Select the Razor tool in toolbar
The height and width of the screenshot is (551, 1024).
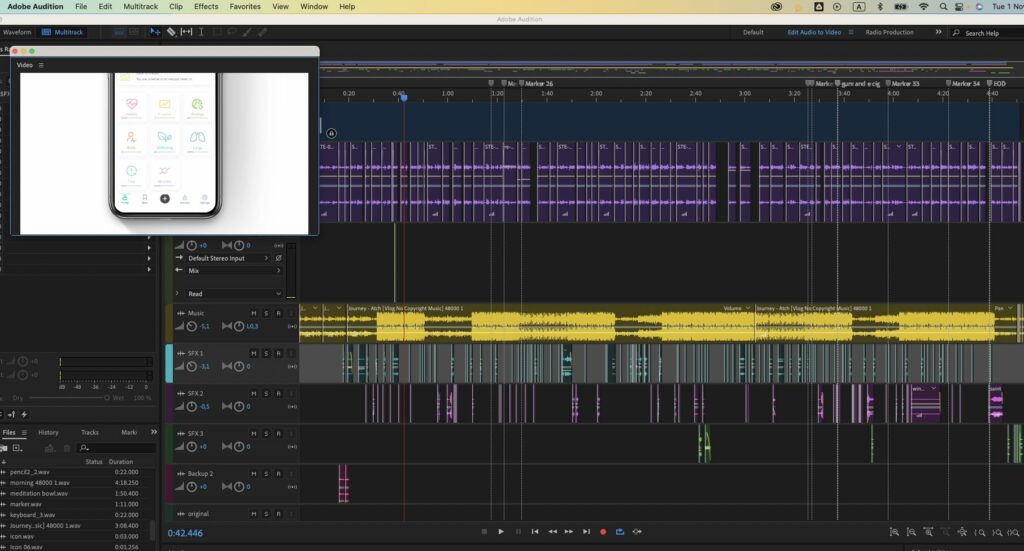click(x=171, y=32)
